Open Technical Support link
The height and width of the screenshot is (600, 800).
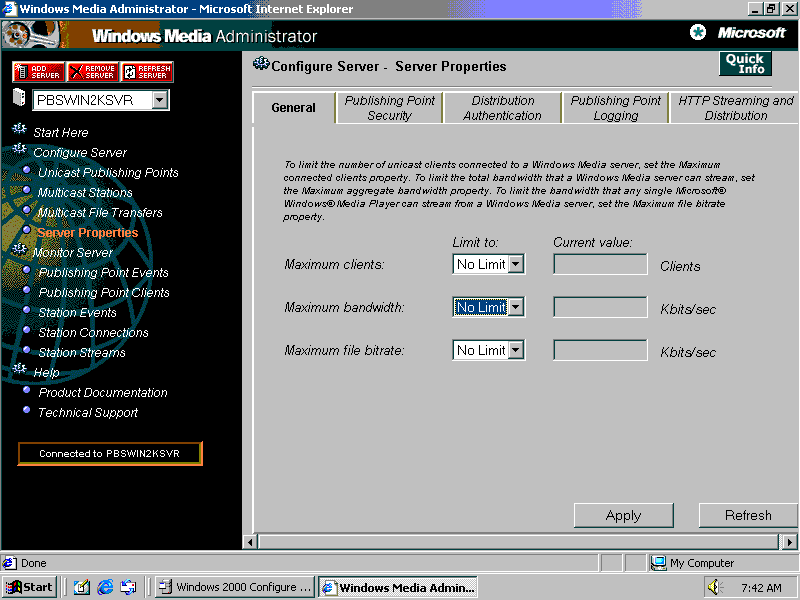tap(88, 412)
